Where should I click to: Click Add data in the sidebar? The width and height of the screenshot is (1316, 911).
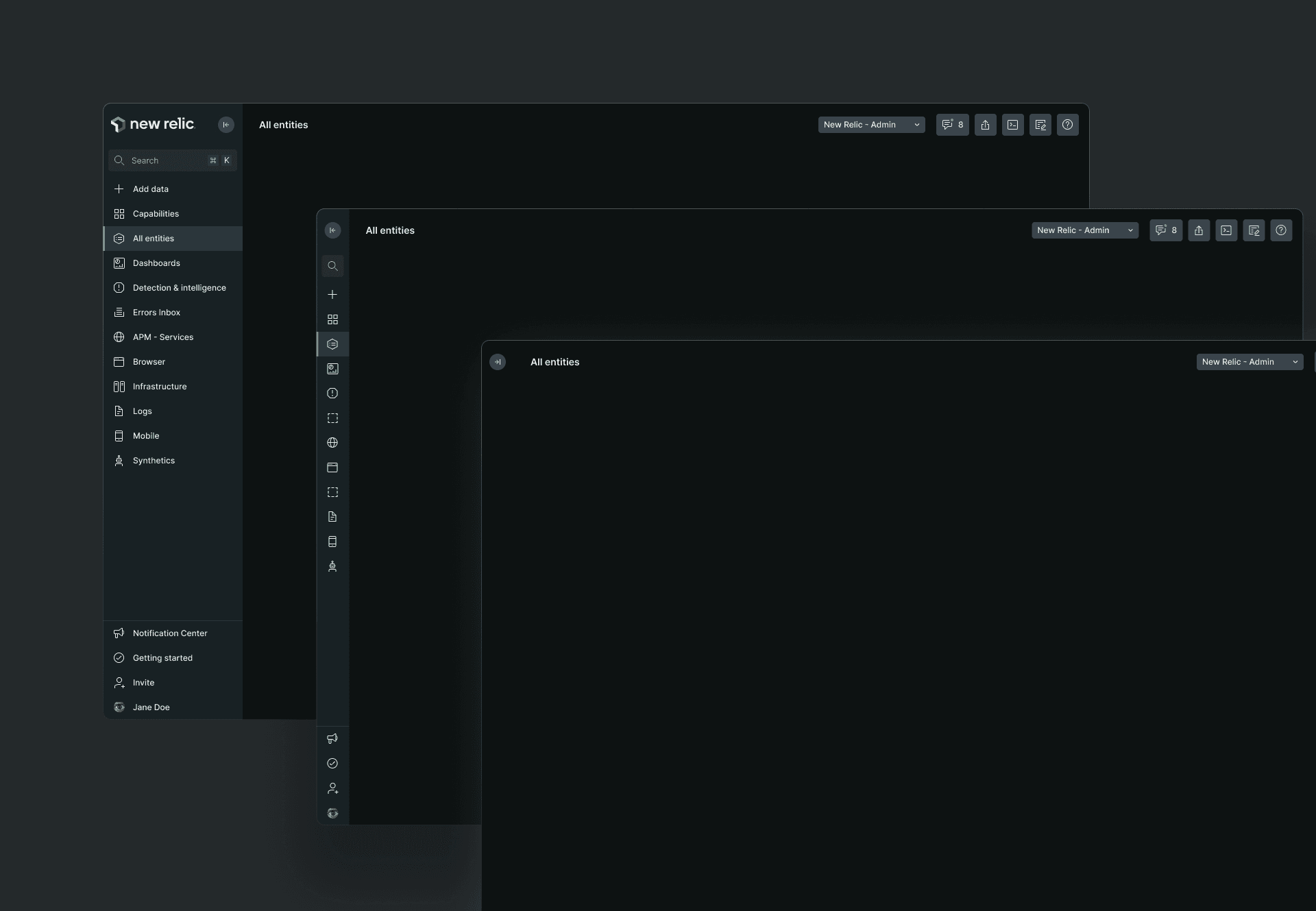pyautogui.click(x=150, y=189)
